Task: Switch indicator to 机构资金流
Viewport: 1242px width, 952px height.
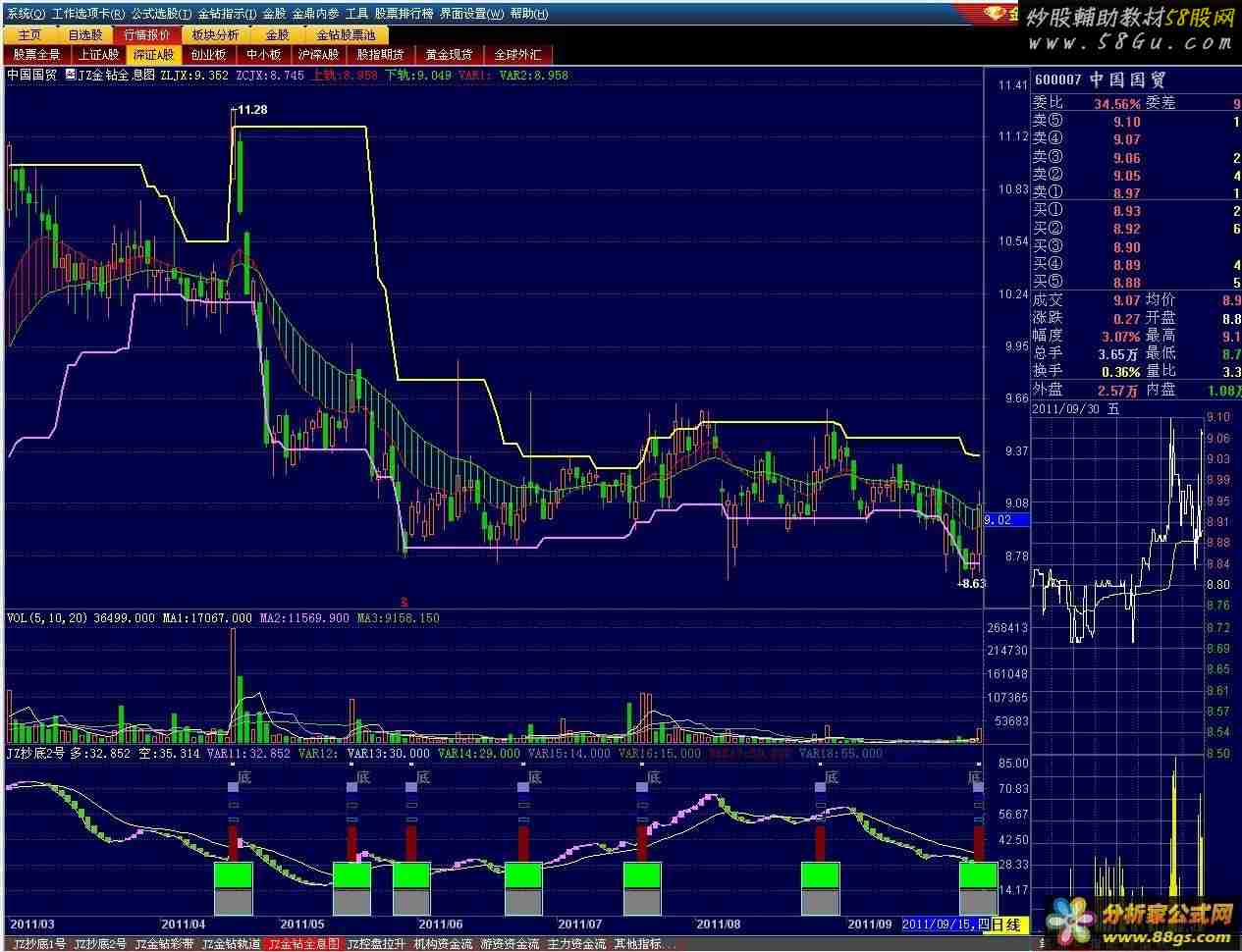Action: tap(444, 944)
